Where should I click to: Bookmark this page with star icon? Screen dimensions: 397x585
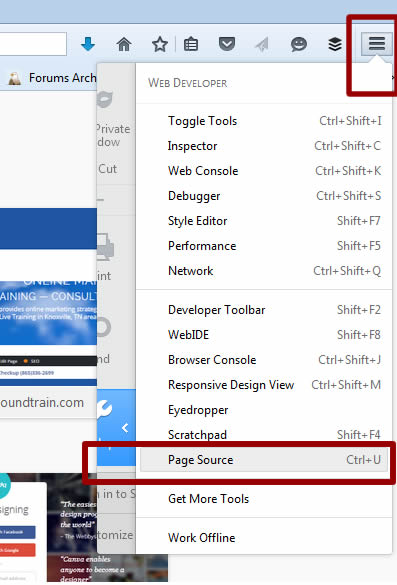(160, 44)
